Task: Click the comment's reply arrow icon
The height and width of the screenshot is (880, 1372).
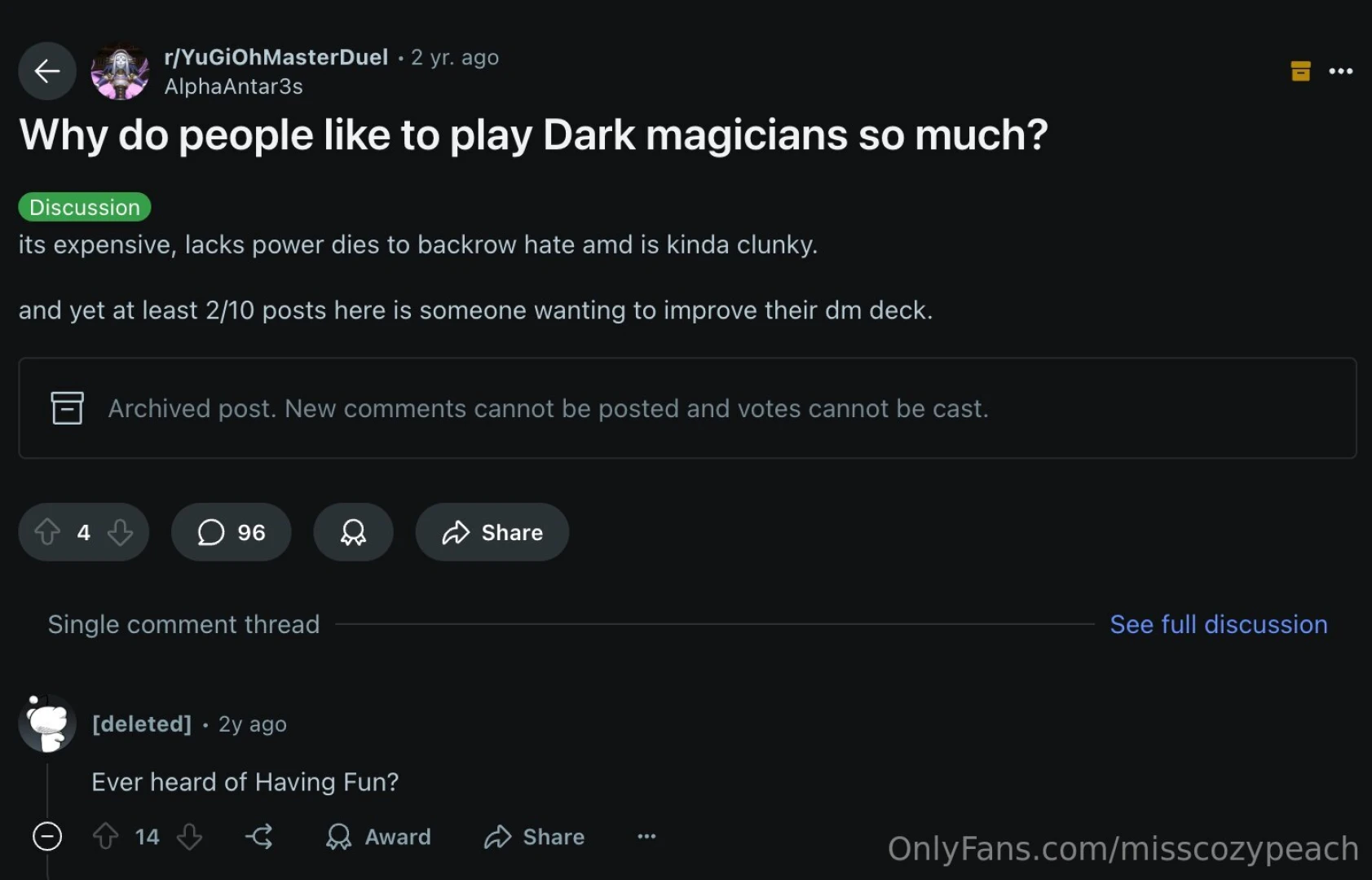Action: pyautogui.click(x=259, y=837)
